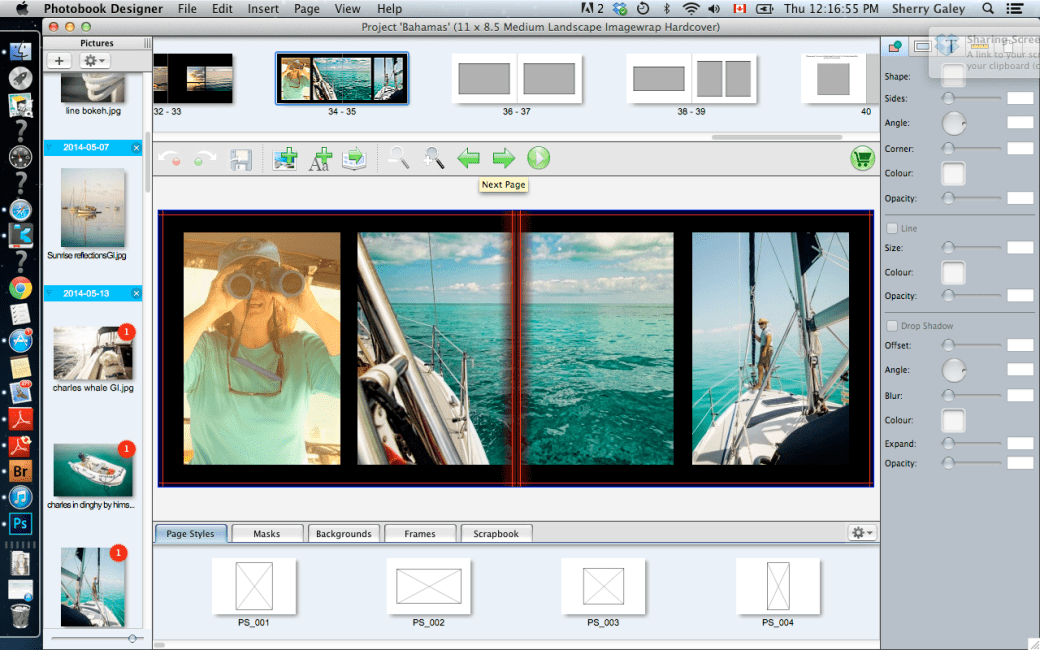Click the shopping cart order icon

pos(861,158)
